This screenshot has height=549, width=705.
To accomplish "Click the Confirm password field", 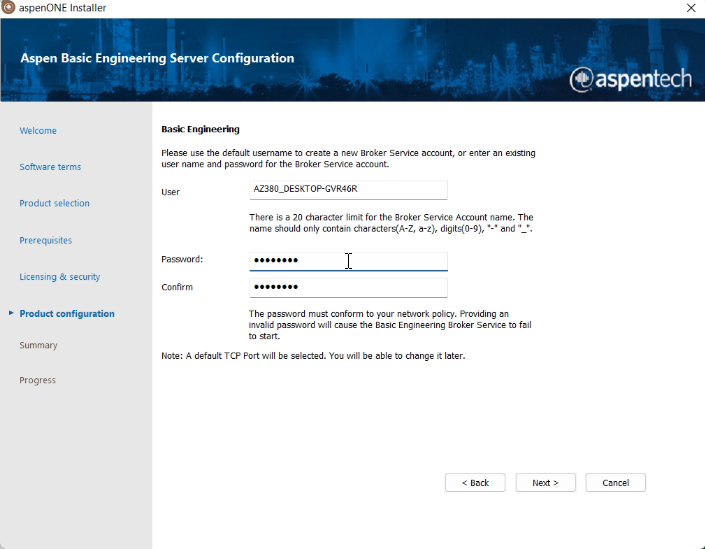I will click(x=347, y=288).
